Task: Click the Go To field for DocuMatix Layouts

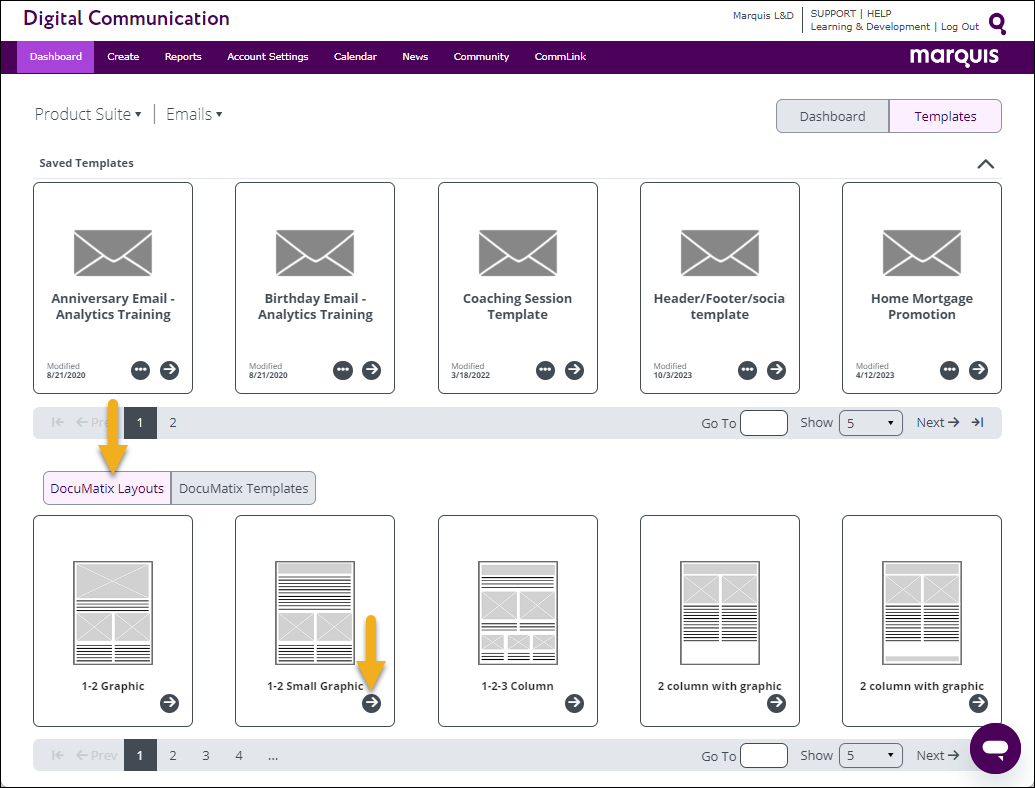Action: click(x=764, y=756)
